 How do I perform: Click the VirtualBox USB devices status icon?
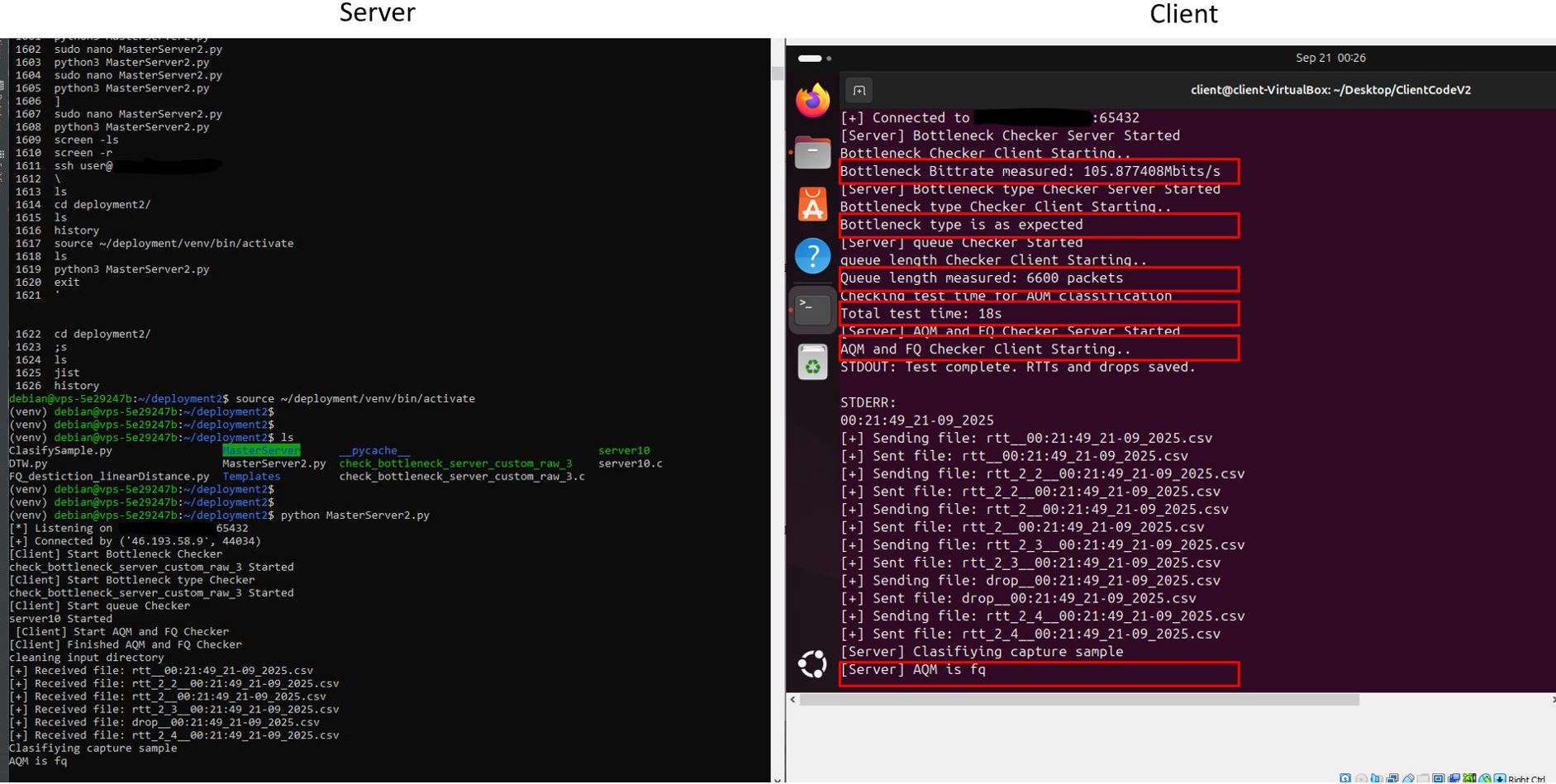(x=1408, y=778)
